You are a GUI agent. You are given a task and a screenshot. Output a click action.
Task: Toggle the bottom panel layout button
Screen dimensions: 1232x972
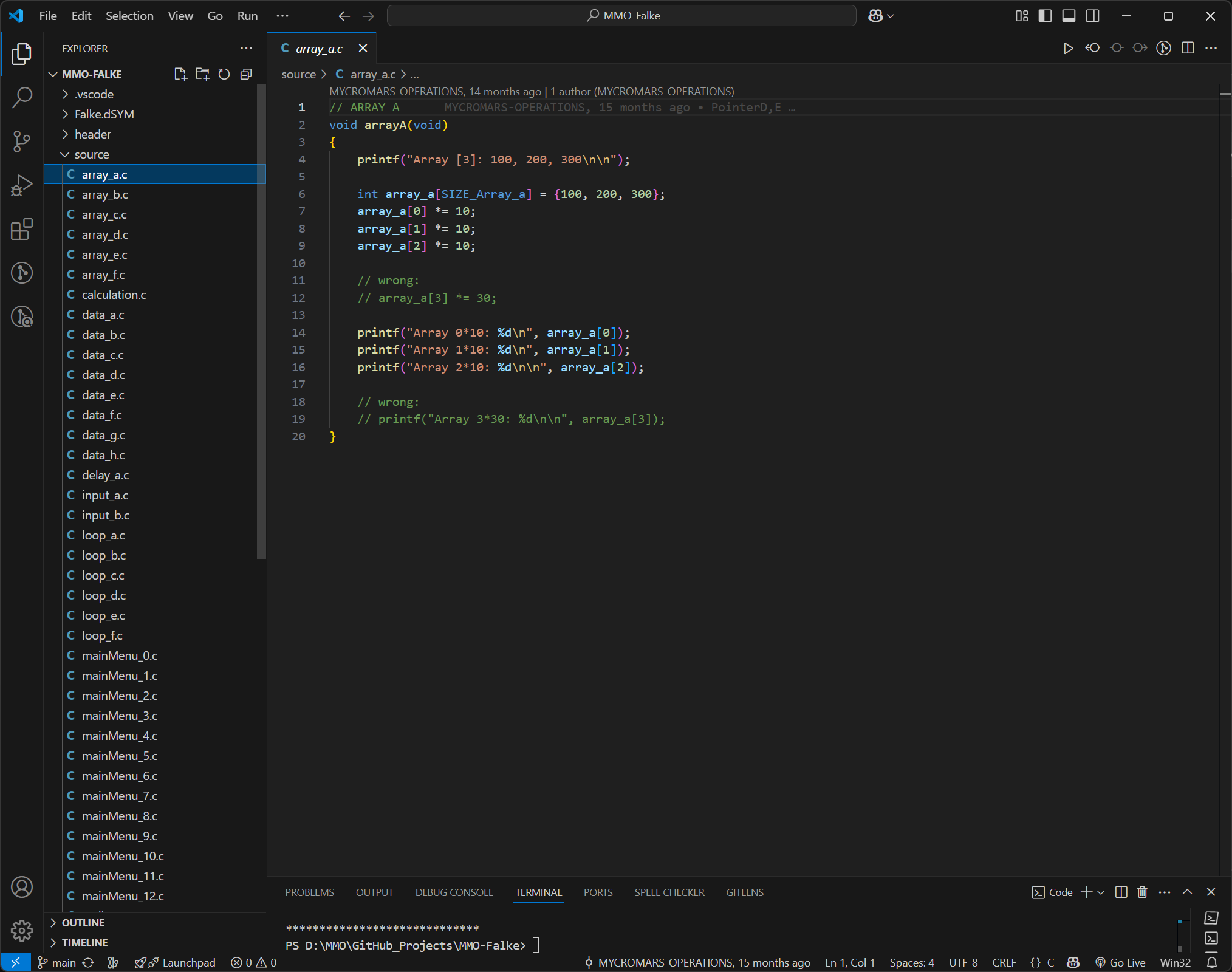(x=1069, y=16)
